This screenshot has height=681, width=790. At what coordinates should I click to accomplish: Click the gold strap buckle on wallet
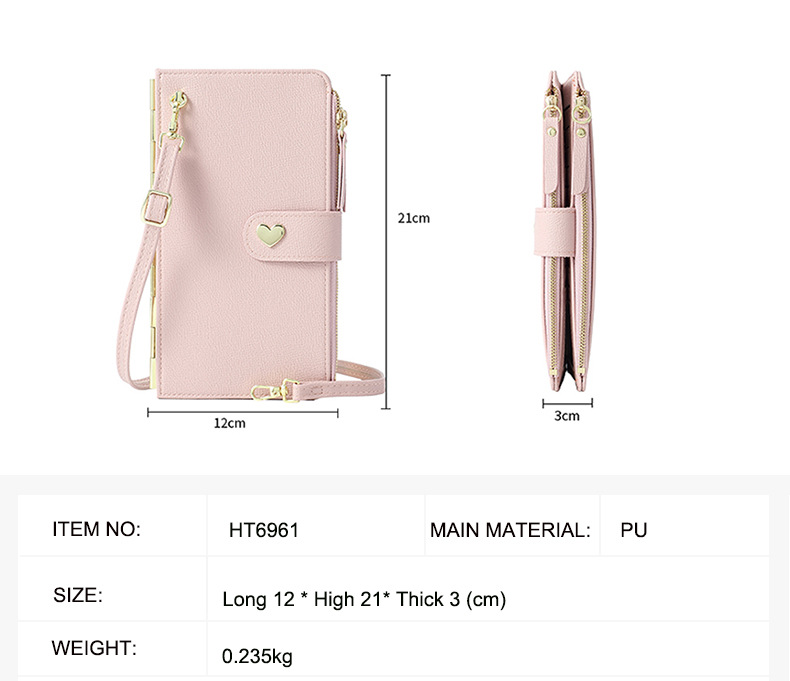[x=157, y=208]
